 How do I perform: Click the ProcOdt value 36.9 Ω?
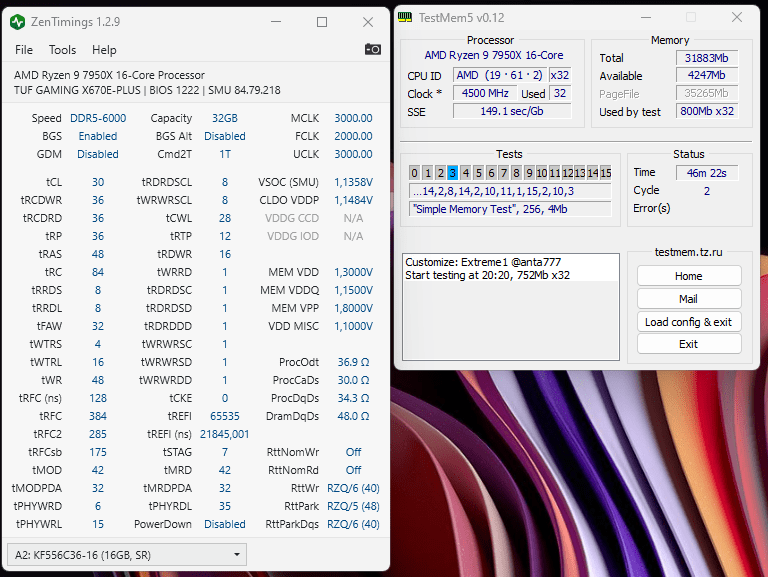coord(353,362)
